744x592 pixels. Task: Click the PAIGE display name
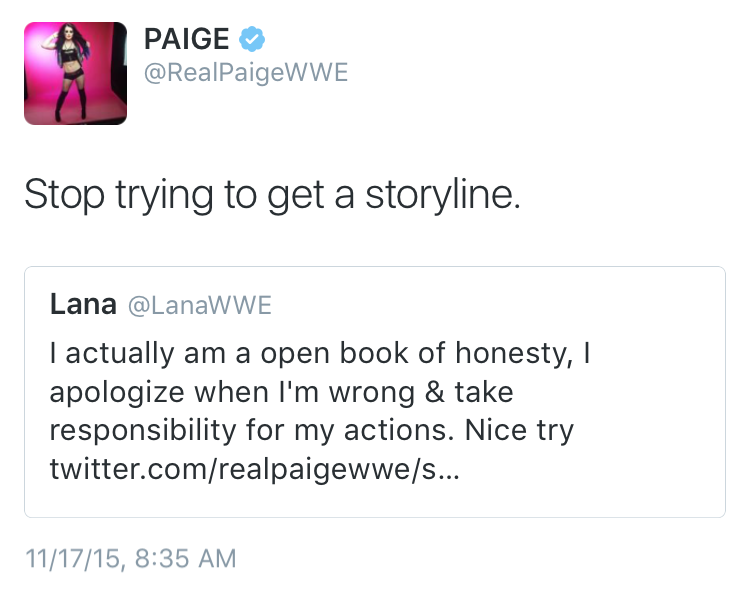(x=186, y=39)
